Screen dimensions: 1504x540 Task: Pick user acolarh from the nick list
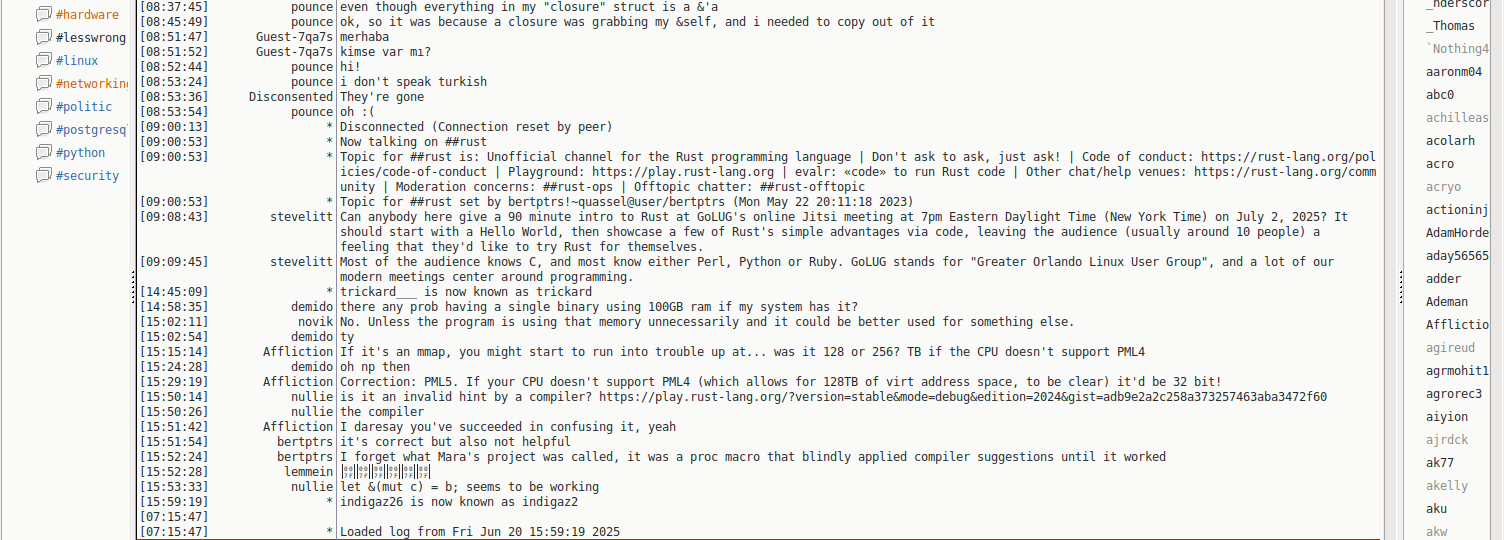coord(1450,141)
